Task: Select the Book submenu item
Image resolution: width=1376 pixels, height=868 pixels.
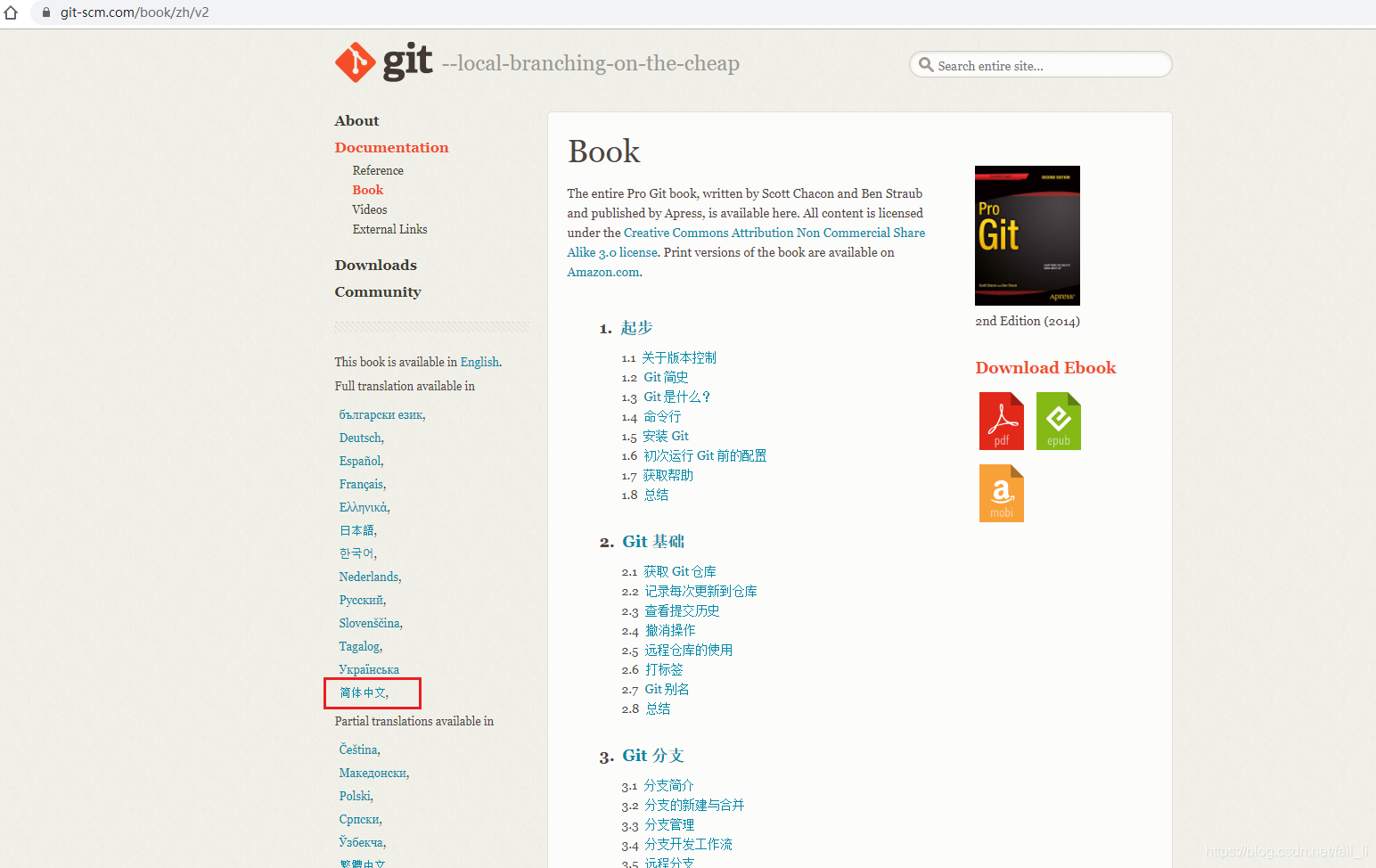Action: (367, 190)
